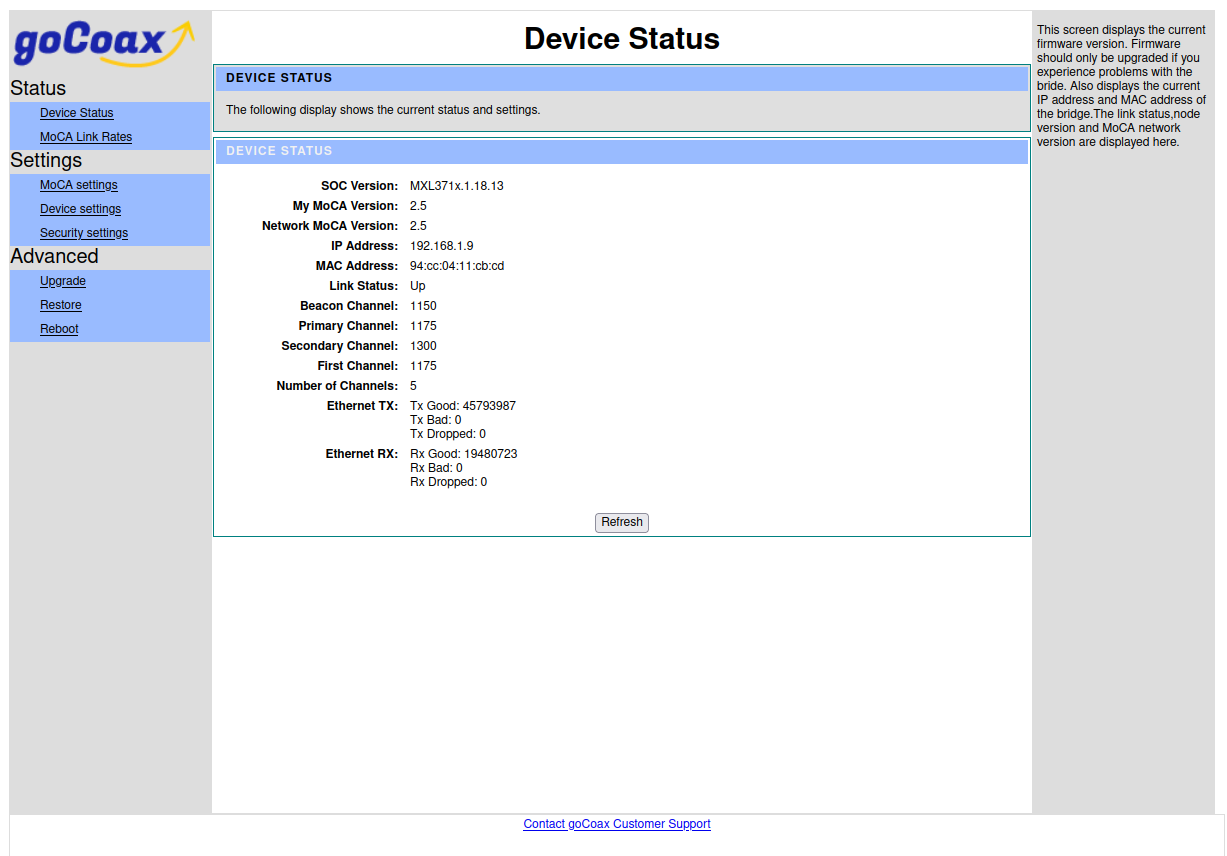Open the Security settings page
1227x856 pixels.
tap(84, 233)
